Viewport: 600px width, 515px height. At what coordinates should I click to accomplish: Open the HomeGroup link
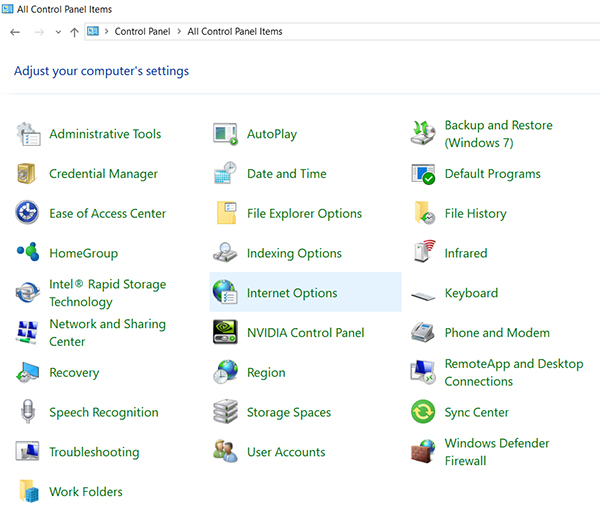83,253
